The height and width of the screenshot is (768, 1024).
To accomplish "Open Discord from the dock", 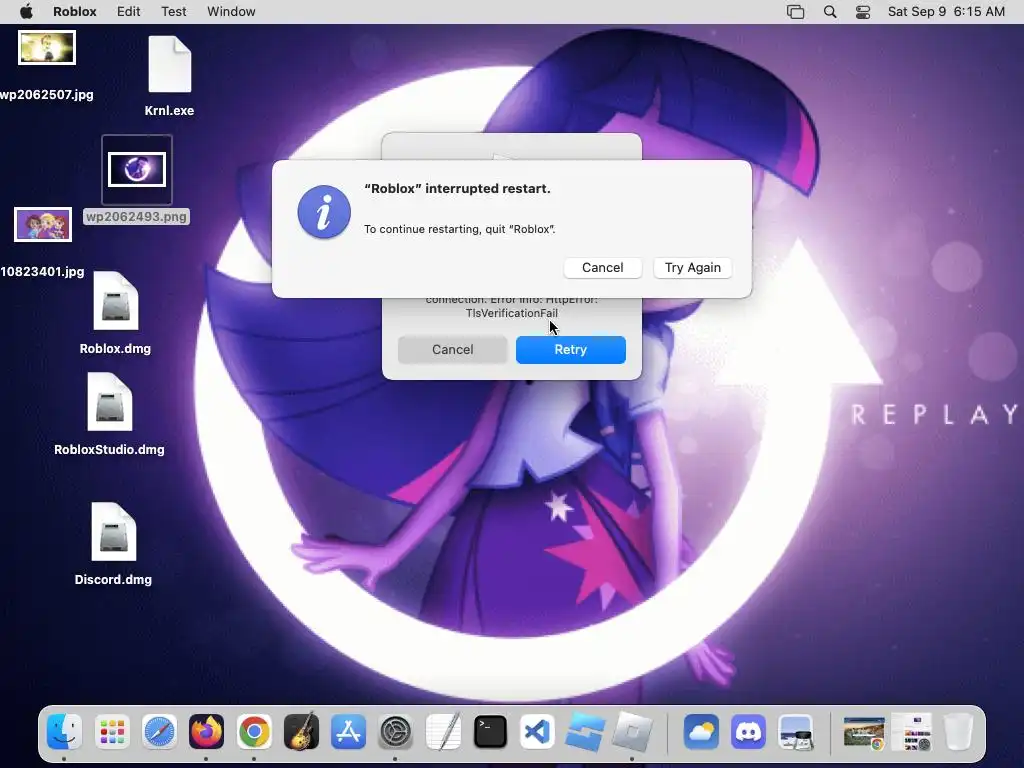I will pyautogui.click(x=748, y=731).
